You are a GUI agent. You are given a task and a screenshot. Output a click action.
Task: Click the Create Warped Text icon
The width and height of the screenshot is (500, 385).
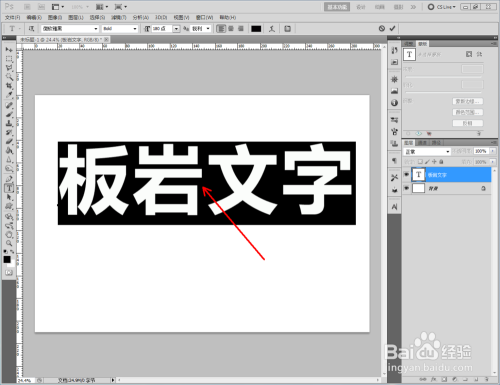click(272, 29)
